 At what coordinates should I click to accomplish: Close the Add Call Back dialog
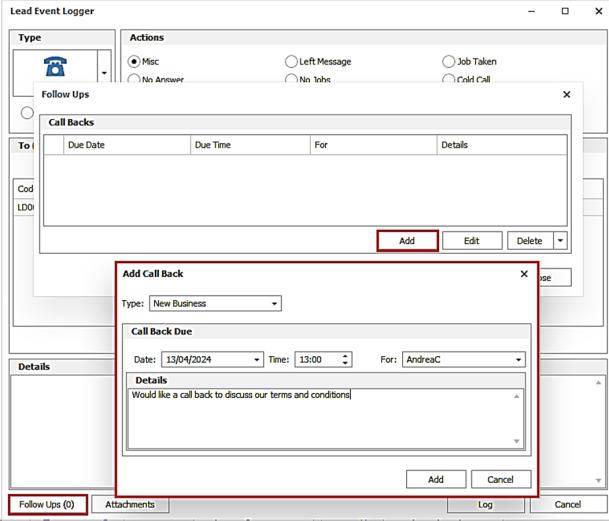tap(524, 274)
